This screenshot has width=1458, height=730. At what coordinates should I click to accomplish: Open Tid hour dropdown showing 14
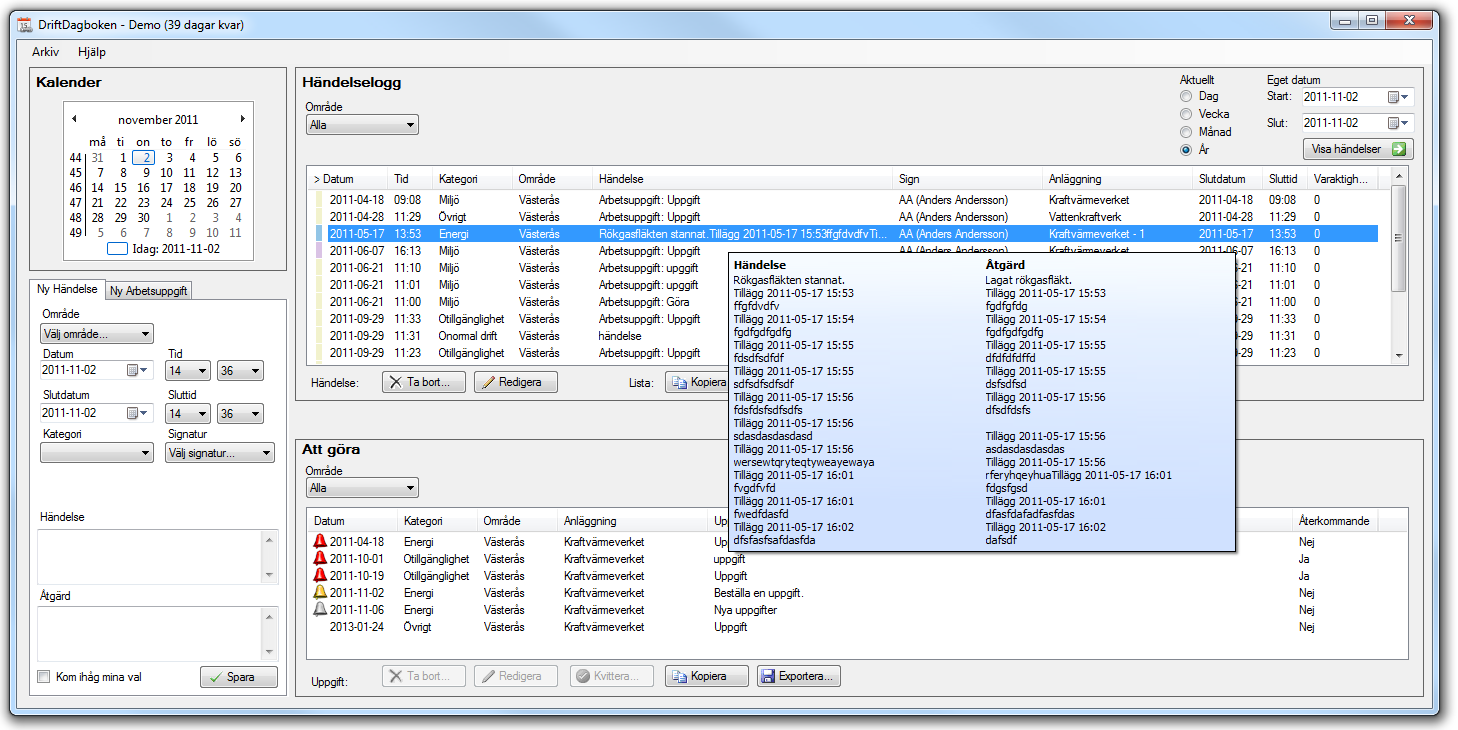click(188, 371)
